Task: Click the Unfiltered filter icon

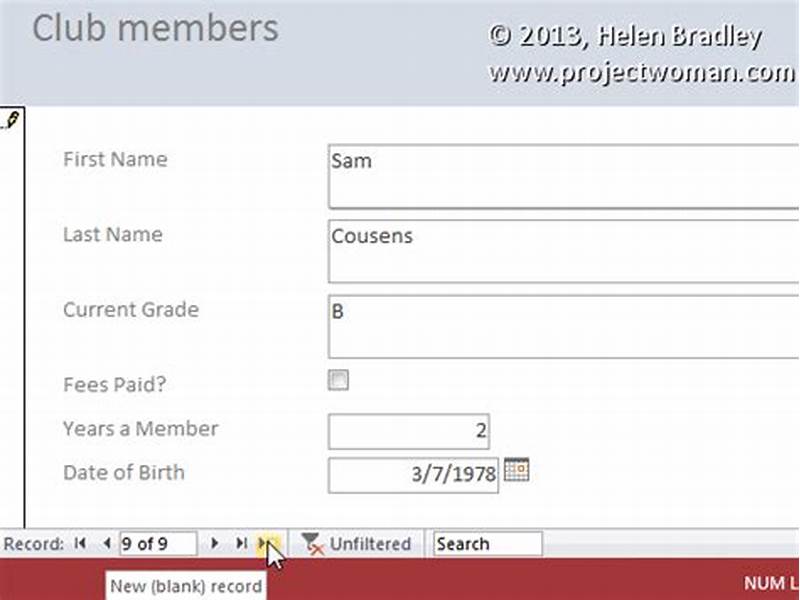Action: tap(310, 543)
